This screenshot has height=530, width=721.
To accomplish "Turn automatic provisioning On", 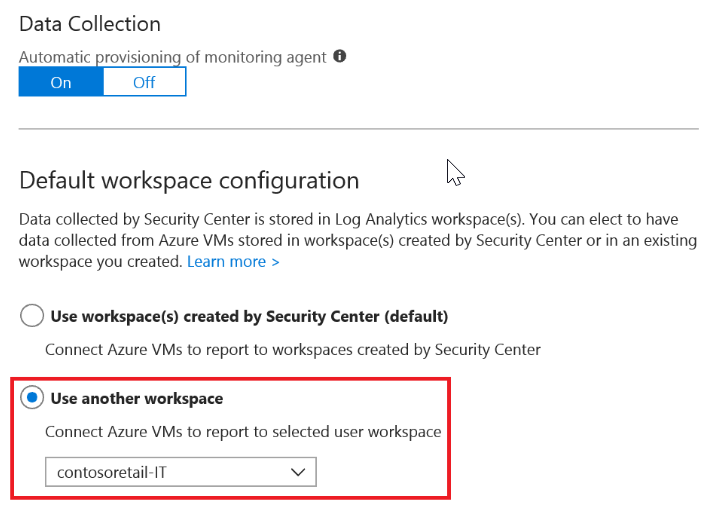I will click(x=61, y=82).
